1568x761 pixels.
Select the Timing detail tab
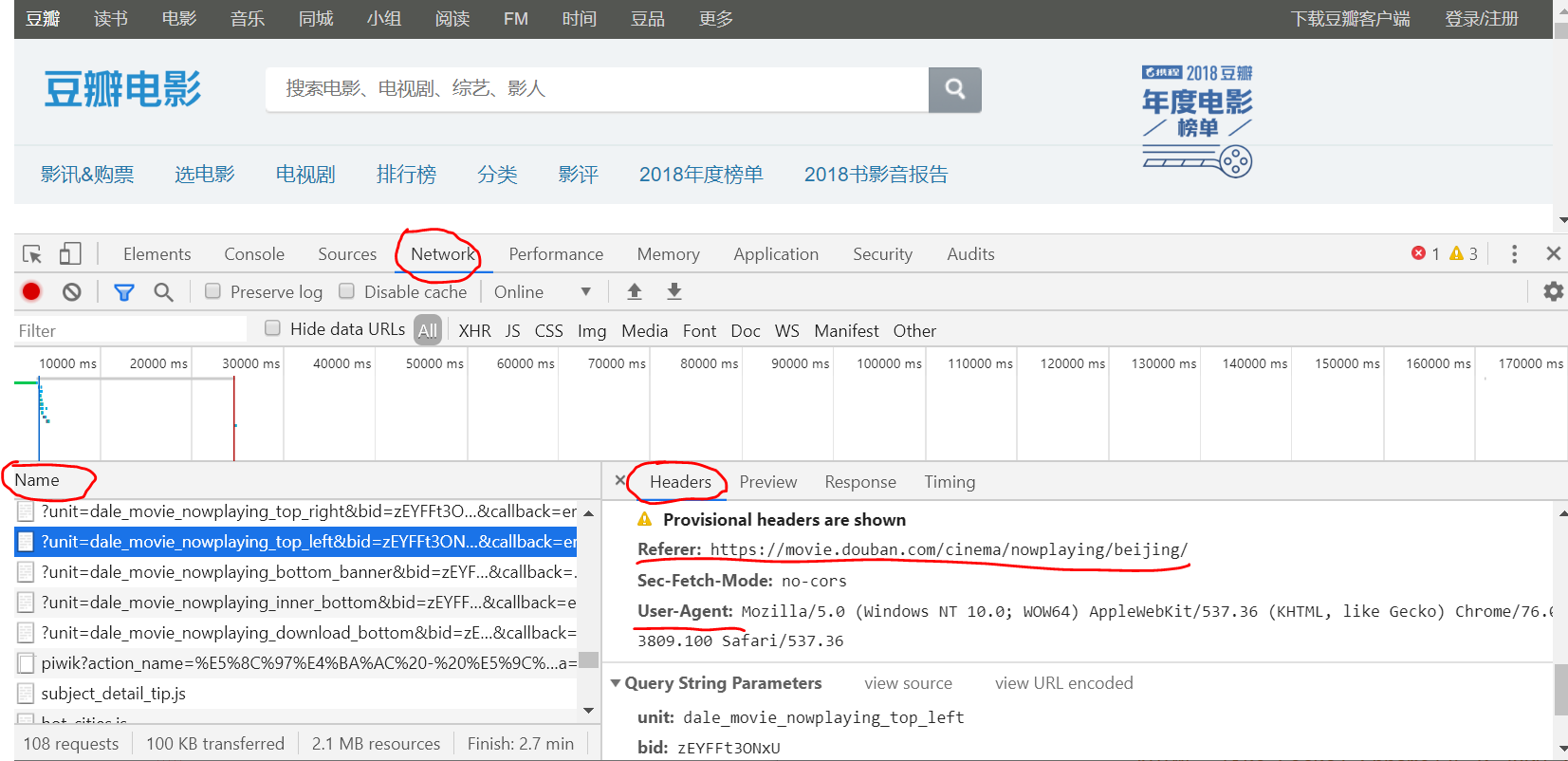point(950,482)
